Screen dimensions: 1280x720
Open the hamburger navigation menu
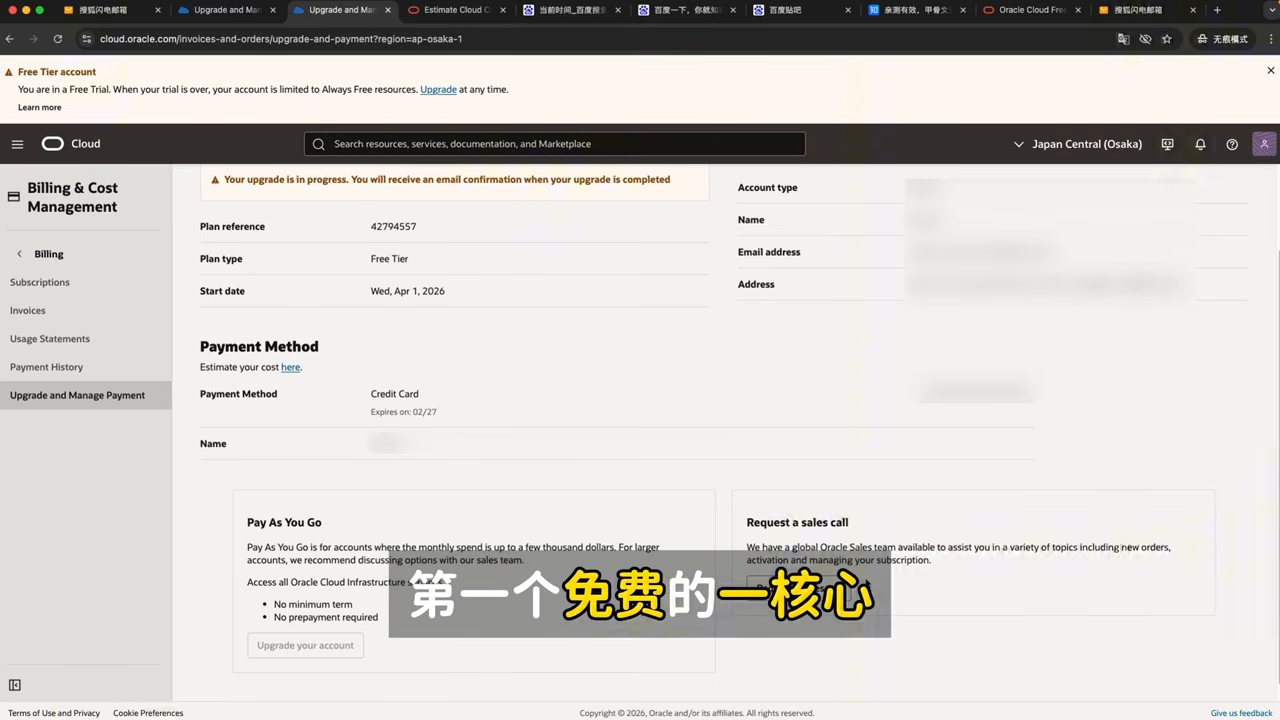tap(17, 144)
